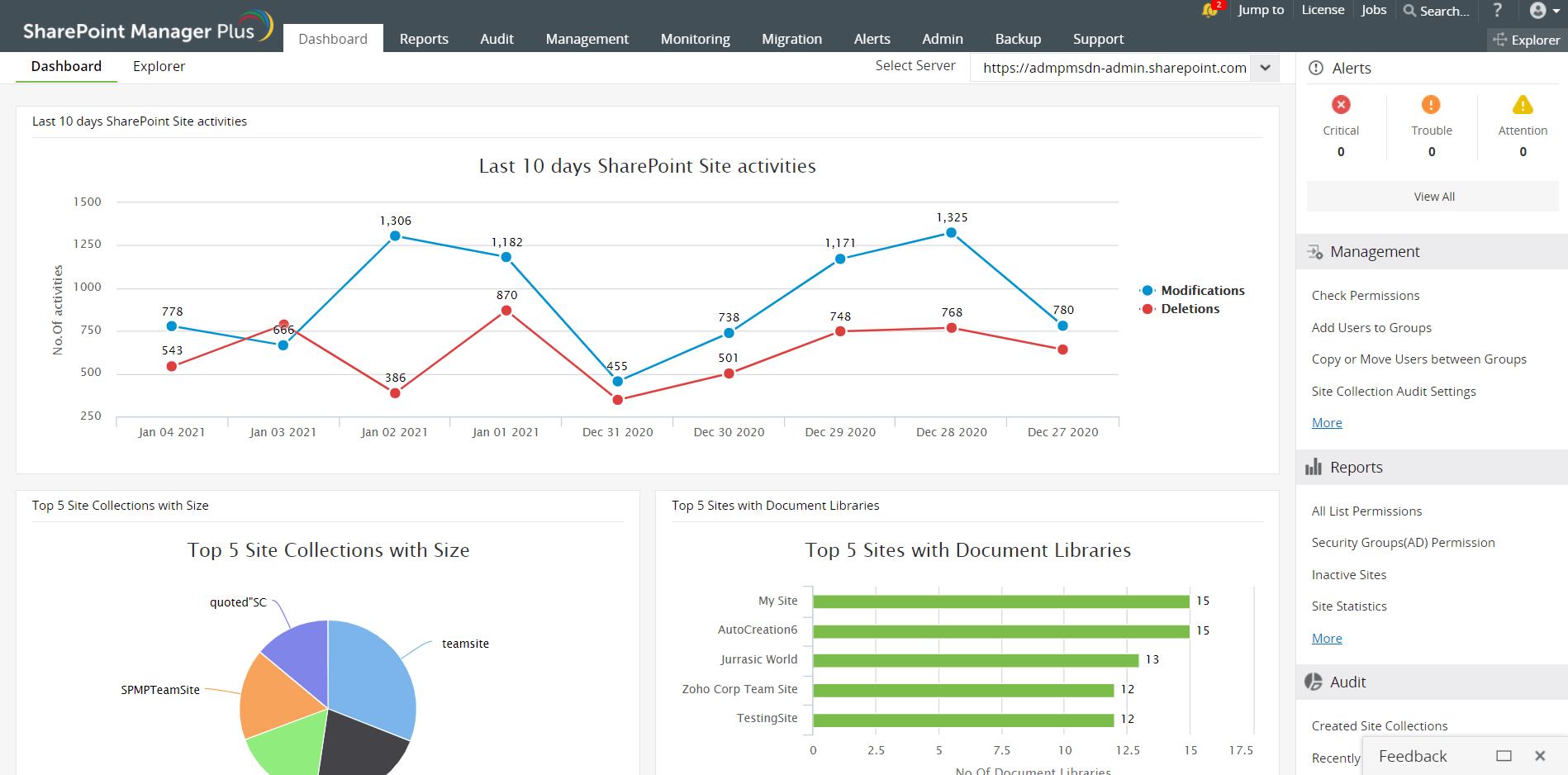The image size is (1568, 775).
Task: Click the Trouble alert count 0
Action: pyautogui.click(x=1432, y=152)
